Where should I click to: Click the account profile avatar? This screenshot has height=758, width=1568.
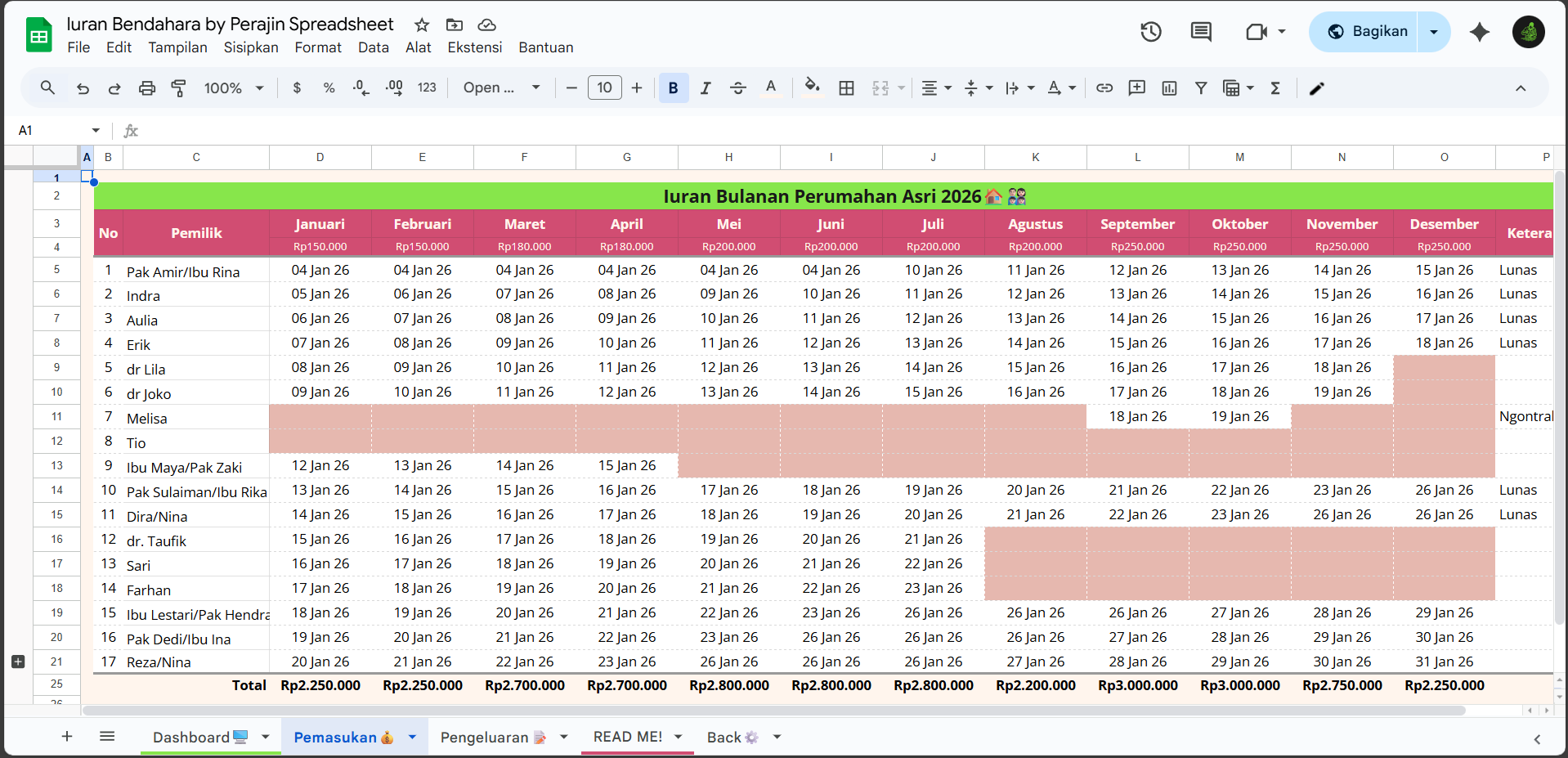[1529, 32]
